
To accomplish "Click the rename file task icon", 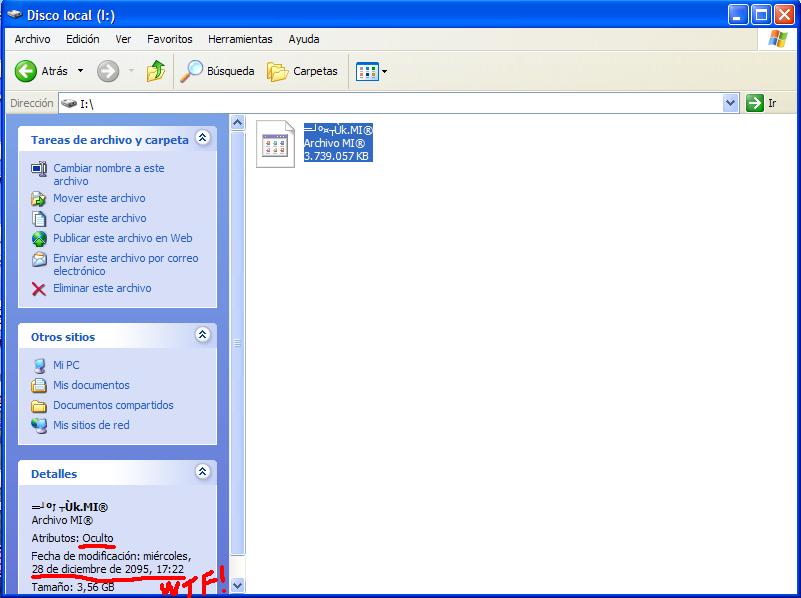I will click(x=39, y=169).
